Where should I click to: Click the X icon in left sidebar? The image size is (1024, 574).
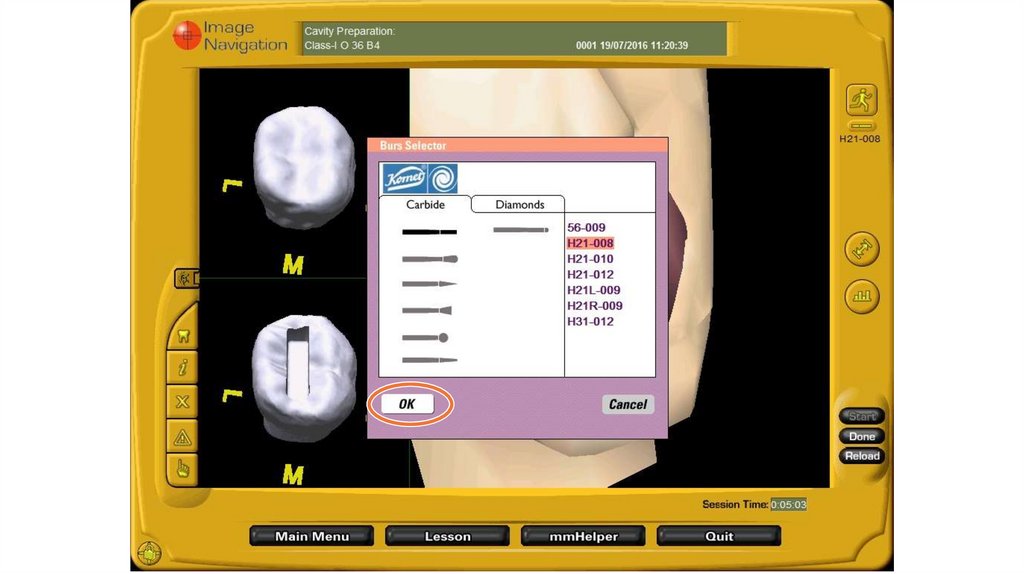pos(183,402)
